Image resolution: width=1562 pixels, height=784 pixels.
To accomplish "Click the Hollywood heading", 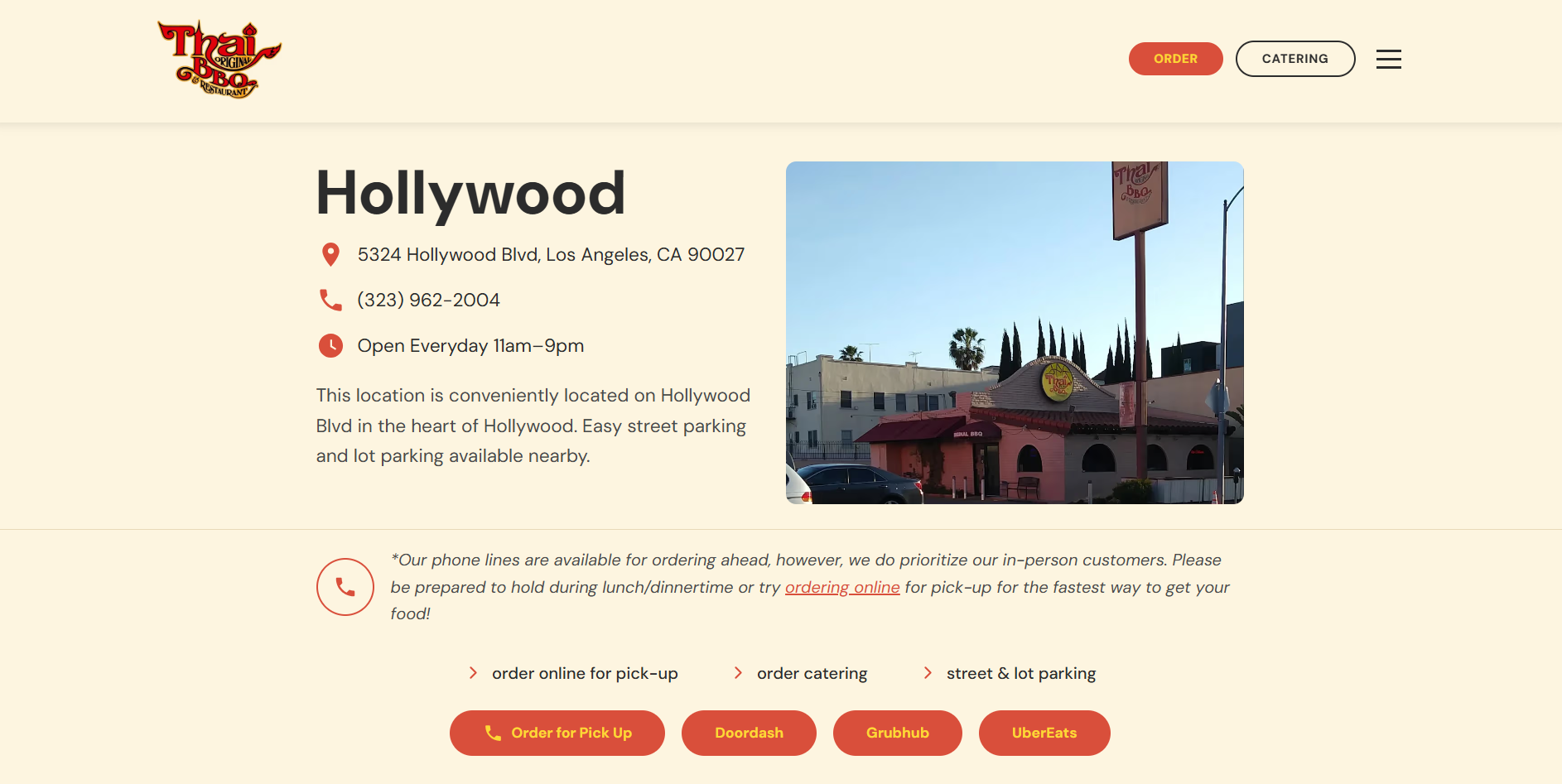I will (470, 193).
